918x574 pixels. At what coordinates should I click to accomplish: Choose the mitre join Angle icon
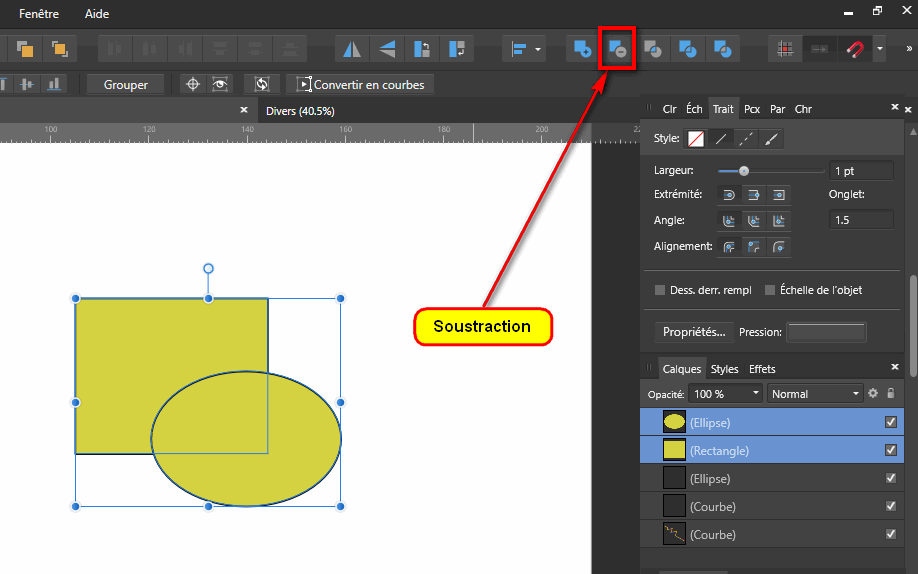click(x=779, y=221)
